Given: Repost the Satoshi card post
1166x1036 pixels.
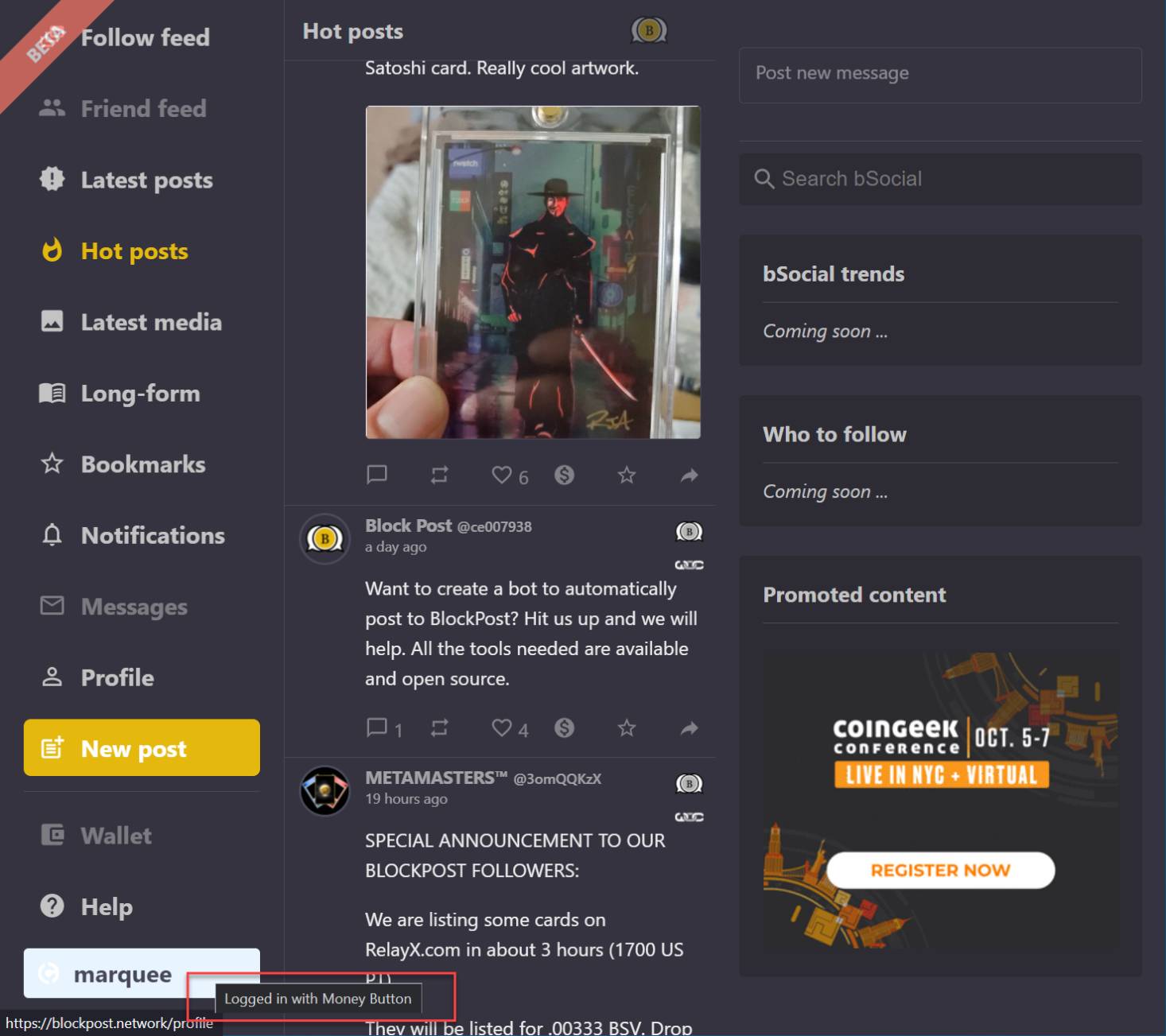Looking at the screenshot, I should tap(439, 475).
